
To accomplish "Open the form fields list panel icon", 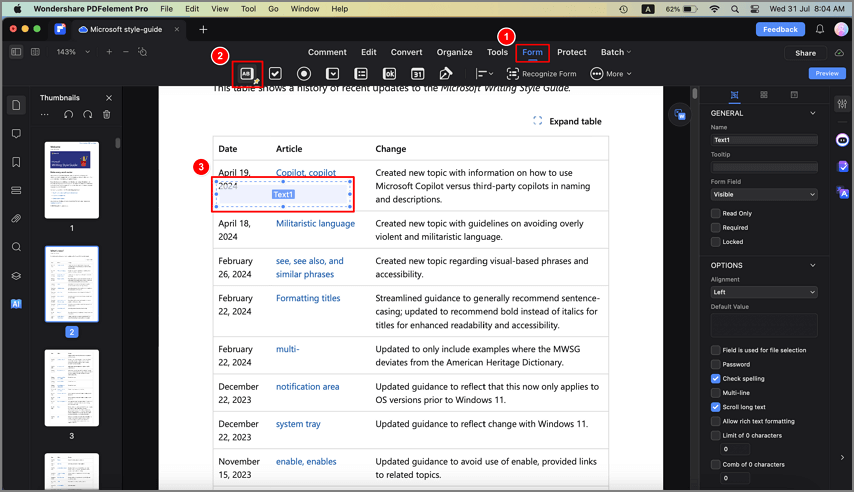I will pos(16,190).
